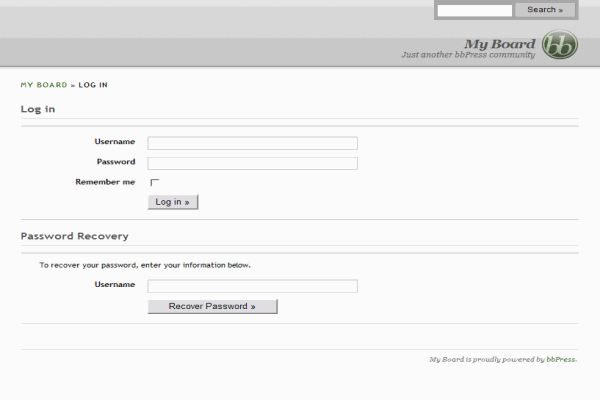Open the bbPress link in footer
Image resolution: width=600 pixels, height=400 pixels.
coord(561,359)
